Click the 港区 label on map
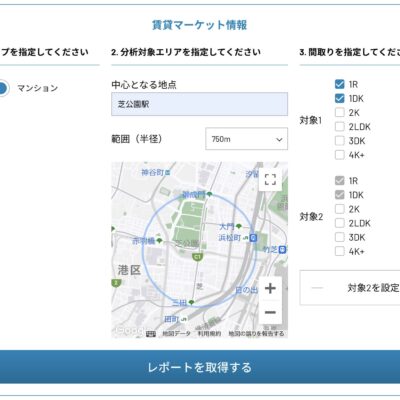Image resolution: width=400 pixels, height=400 pixels. click(x=129, y=270)
